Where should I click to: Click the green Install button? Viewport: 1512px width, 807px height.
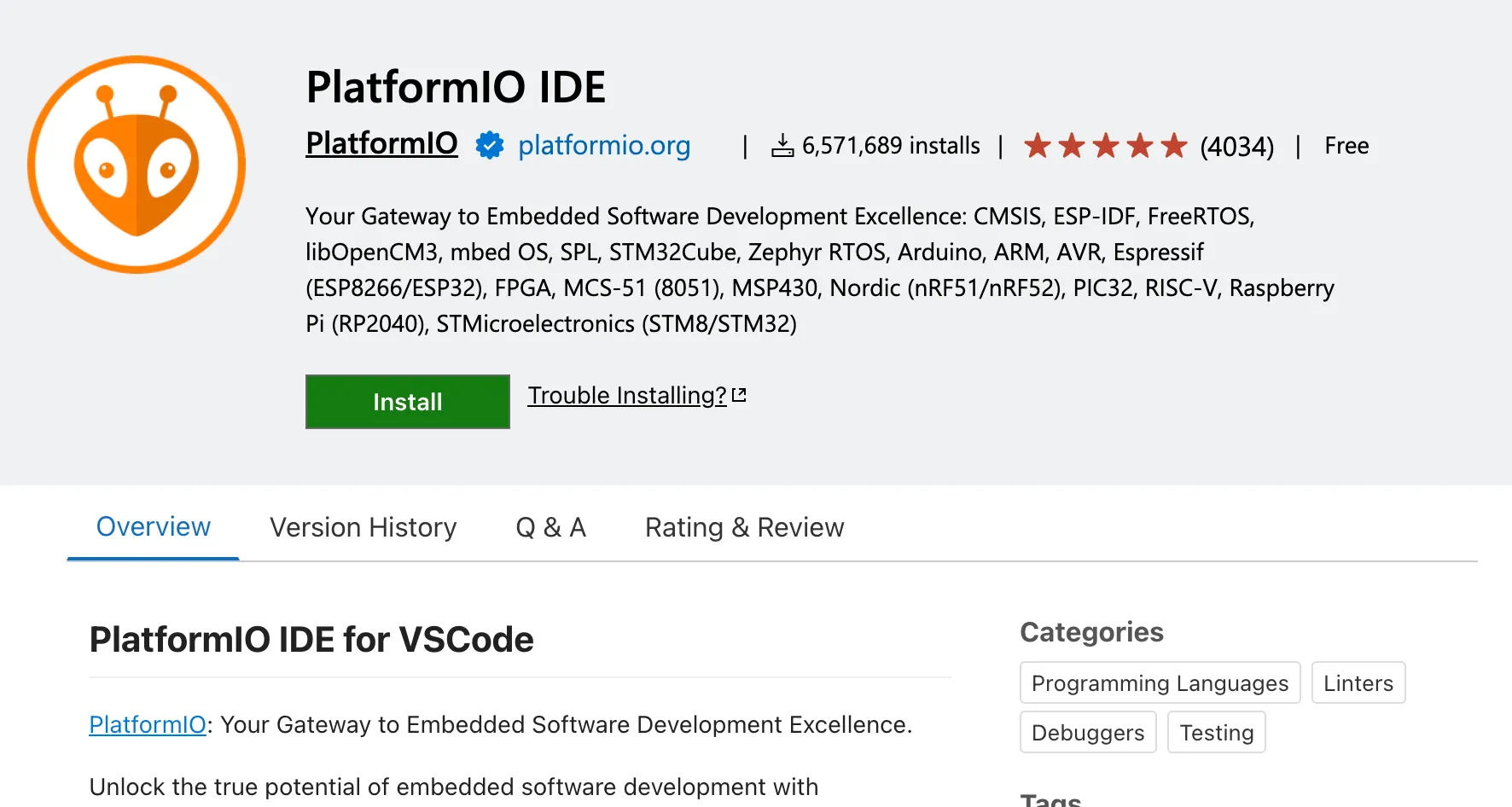[408, 402]
